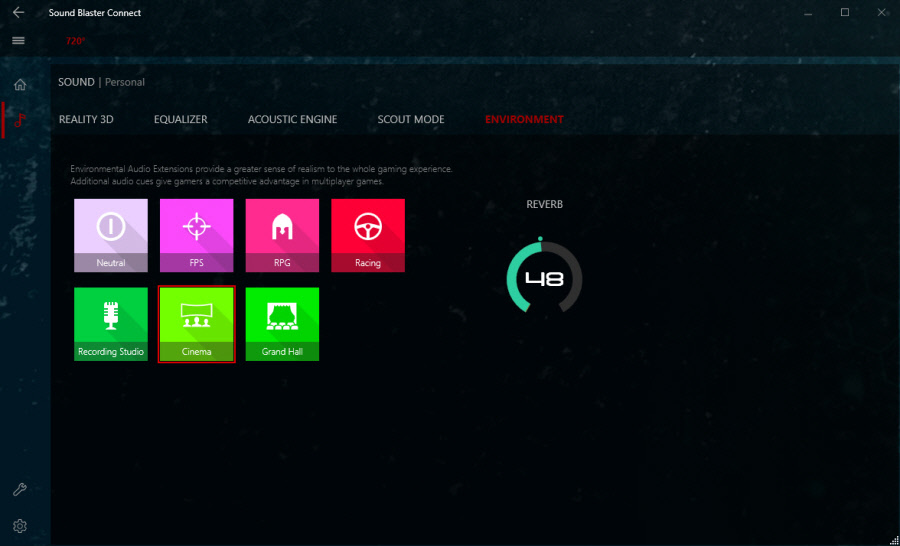Click the back arrow button
This screenshot has height=546, width=900.
point(18,13)
